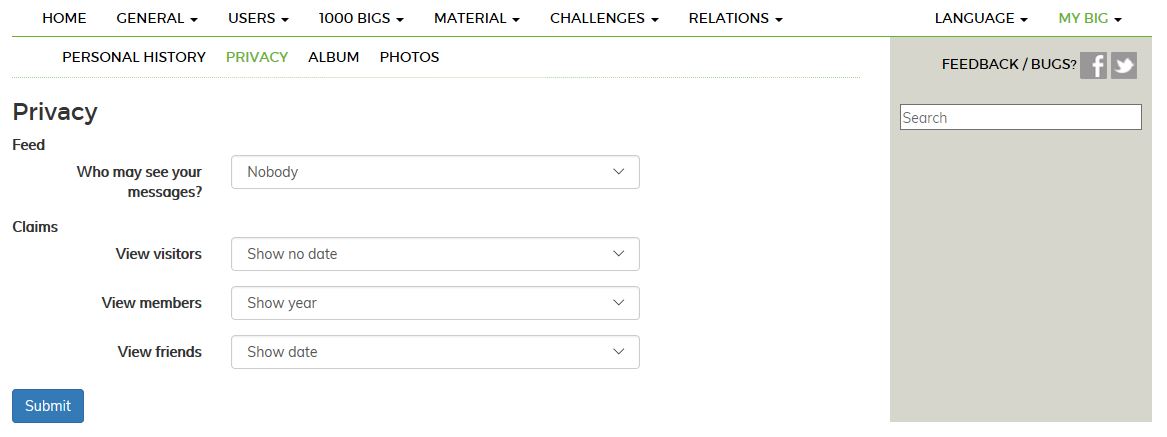The width and height of the screenshot is (1167, 437).
Task: Open the Material menu
Action: (x=477, y=18)
